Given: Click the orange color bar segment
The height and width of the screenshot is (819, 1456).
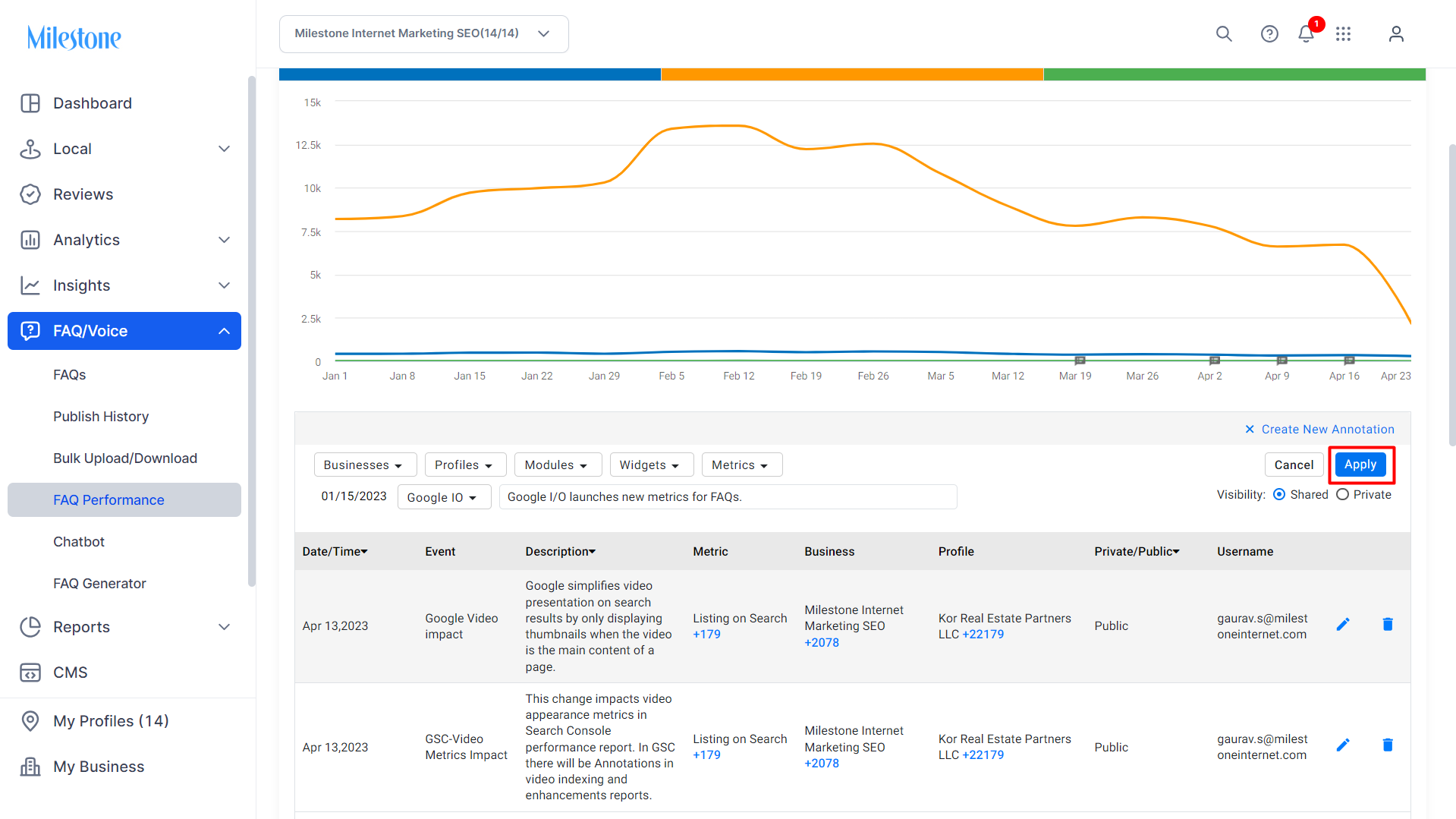Looking at the screenshot, I should pyautogui.click(x=852, y=74).
